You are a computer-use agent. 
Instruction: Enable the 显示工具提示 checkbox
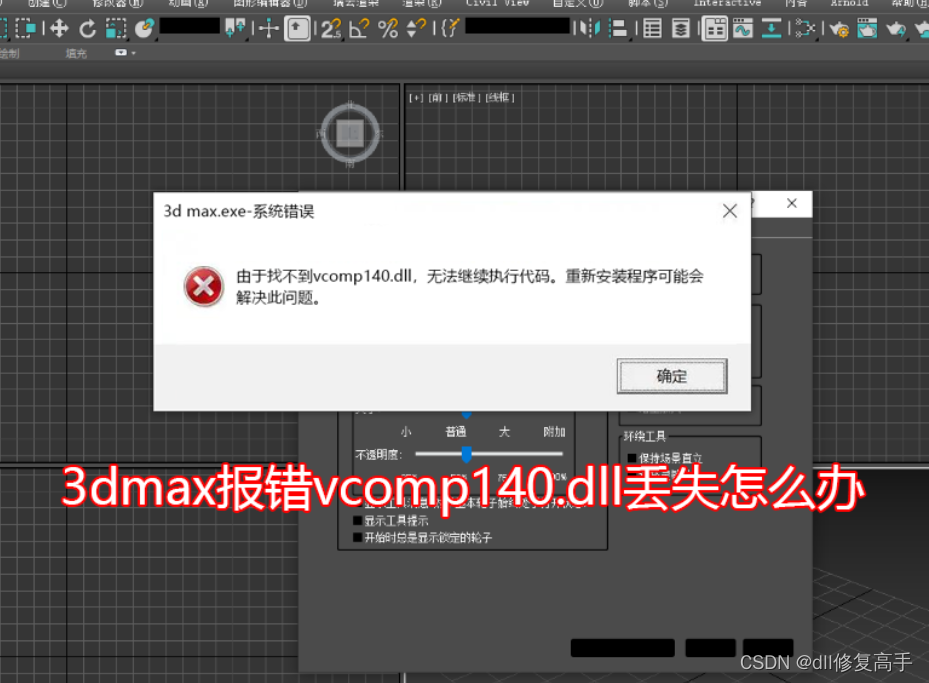tap(358, 521)
